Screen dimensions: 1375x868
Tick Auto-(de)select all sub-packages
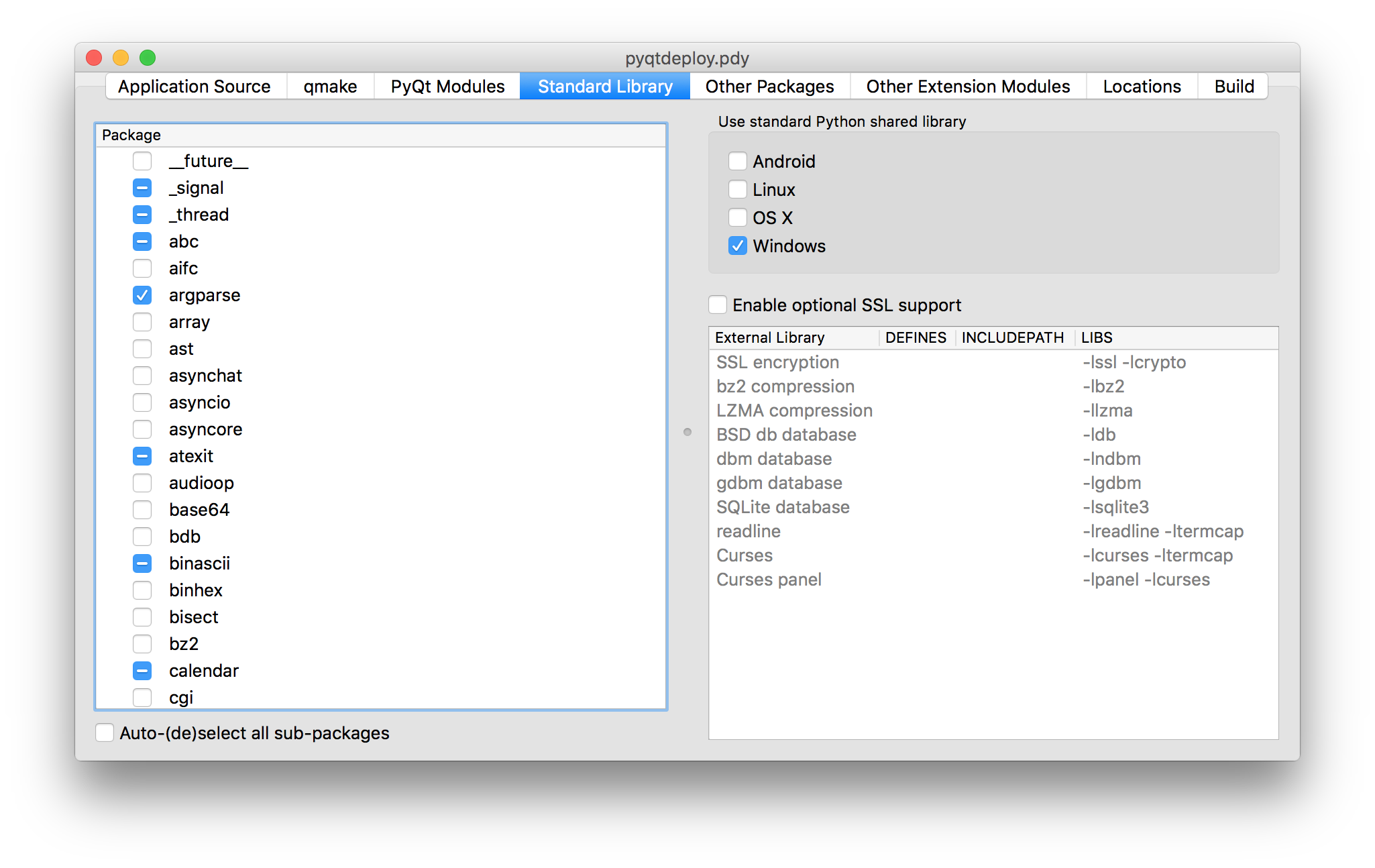pyautogui.click(x=105, y=733)
